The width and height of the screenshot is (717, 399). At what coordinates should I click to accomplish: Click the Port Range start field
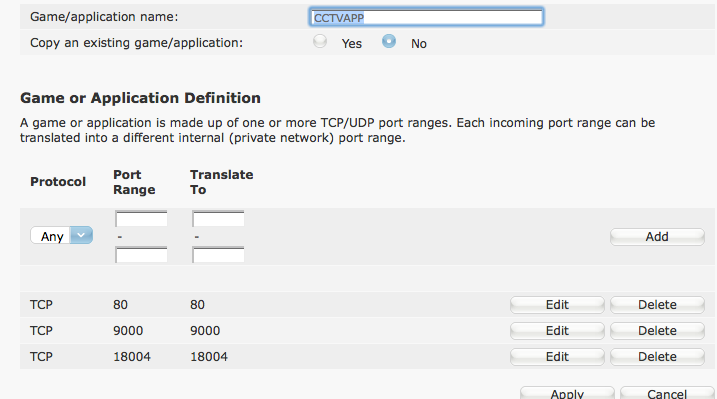coord(141,219)
